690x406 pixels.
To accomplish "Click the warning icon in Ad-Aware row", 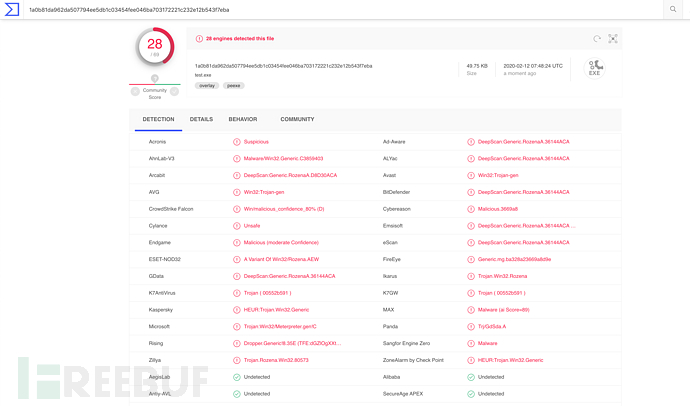I will click(x=471, y=142).
